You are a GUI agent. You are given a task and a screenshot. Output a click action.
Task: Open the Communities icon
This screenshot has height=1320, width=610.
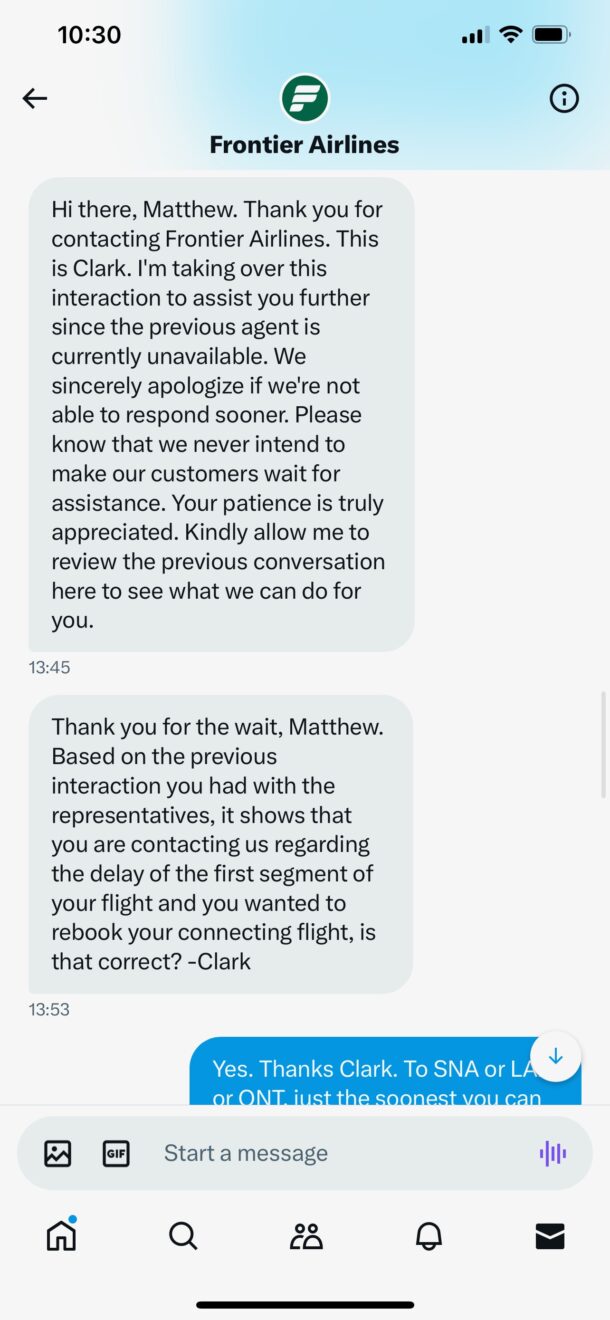[305, 1235]
